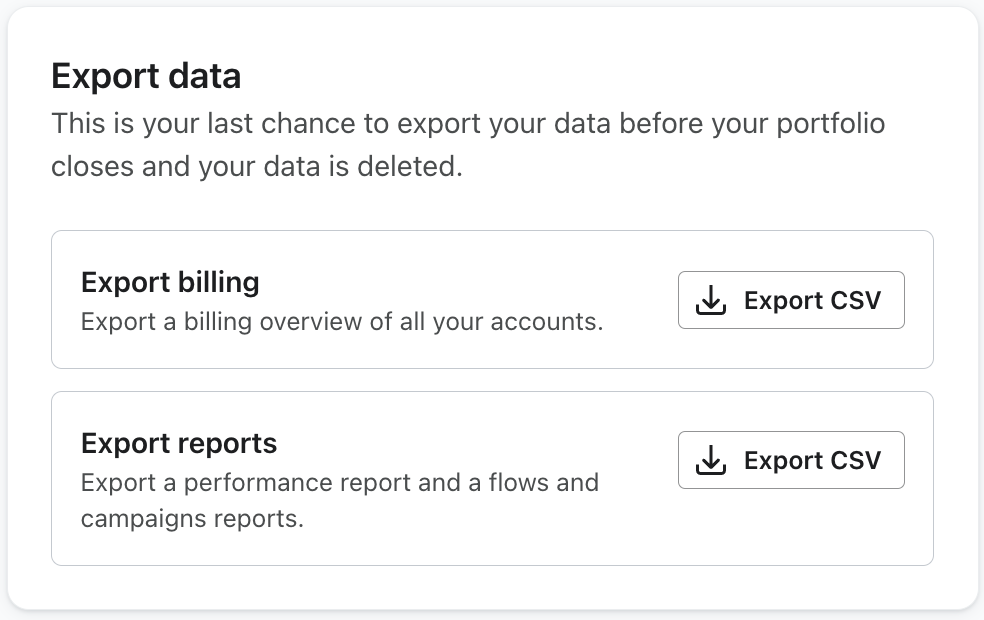
Task: Click the download icon beside reports Export CSV
Action: point(710,460)
